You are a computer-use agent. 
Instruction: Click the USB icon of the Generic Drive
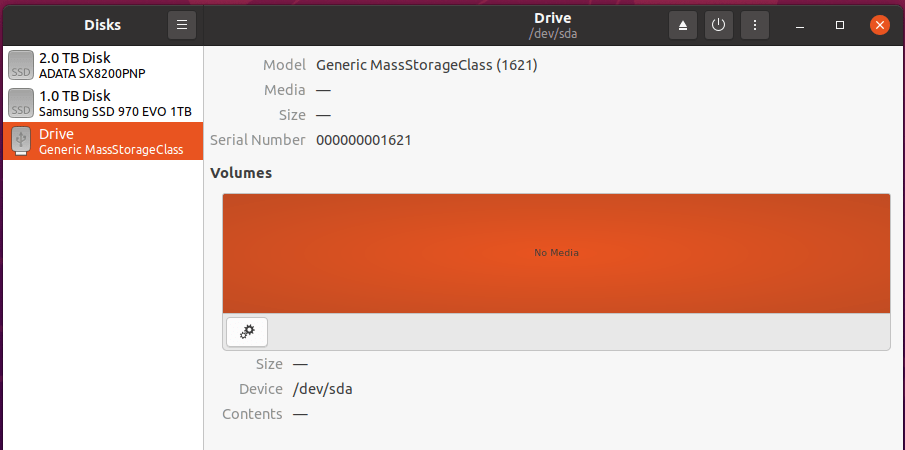point(21,141)
